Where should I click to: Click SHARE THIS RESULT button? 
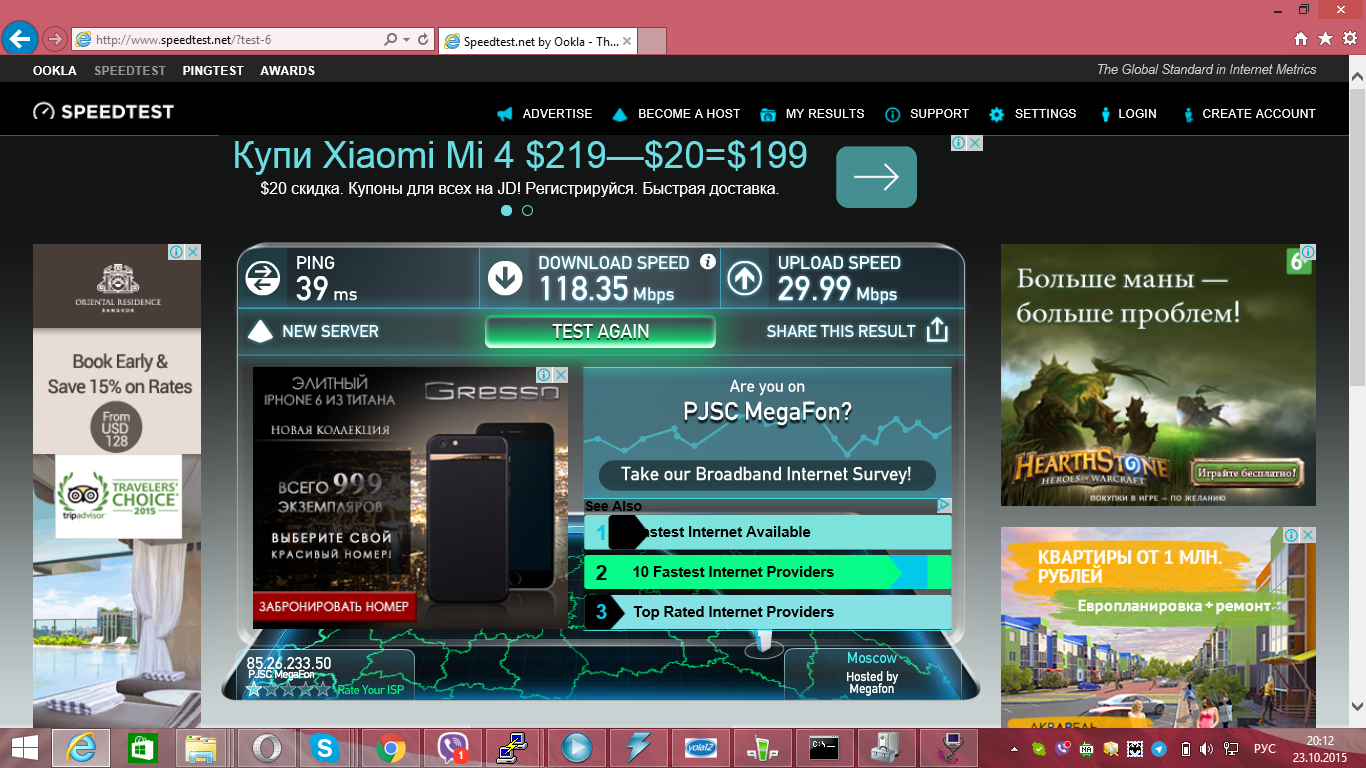click(x=857, y=331)
